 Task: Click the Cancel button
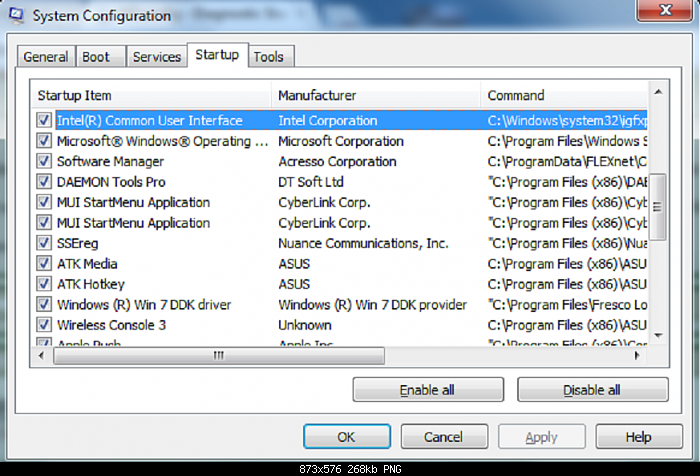[x=444, y=437]
